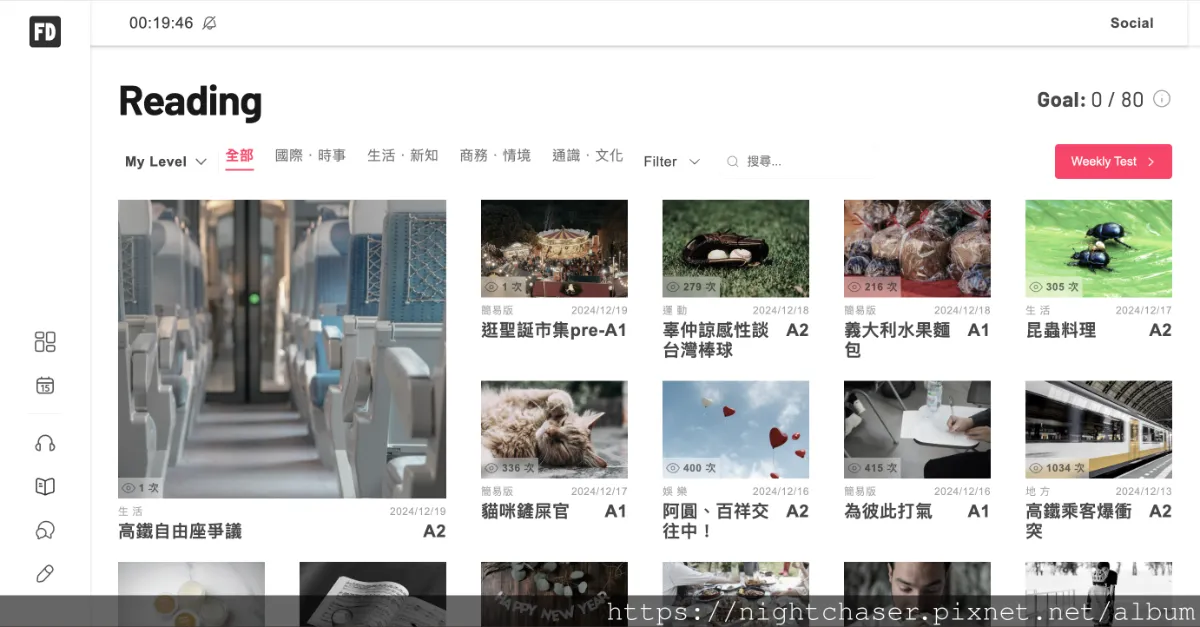Open the dashboard grid icon in sidebar
1200x627 pixels.
coord(45,342)
